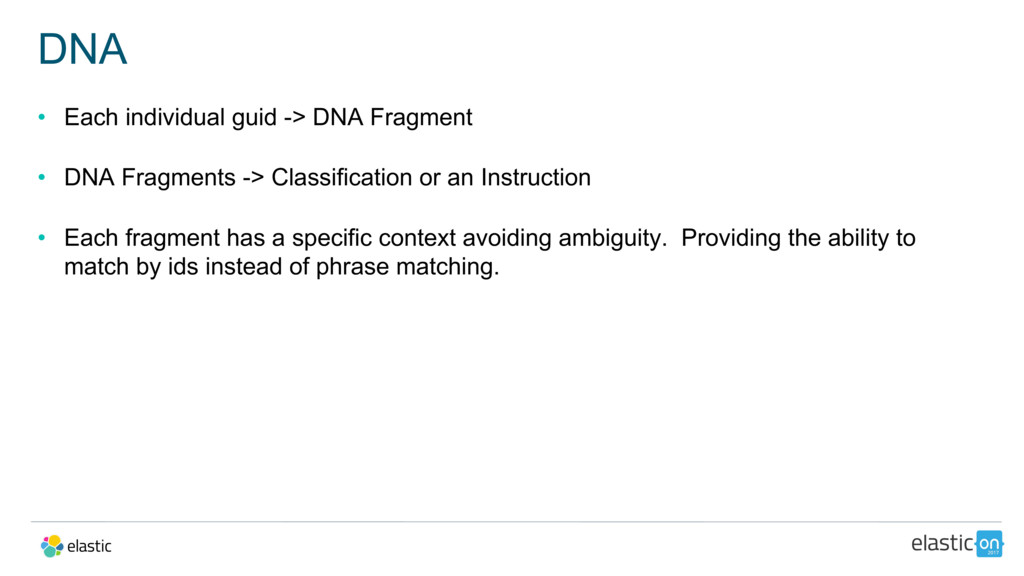Click the "elastic" wordmark beside the colorful logo
The width and height of the screenshot is (1024, 576).
click(89, 546)
